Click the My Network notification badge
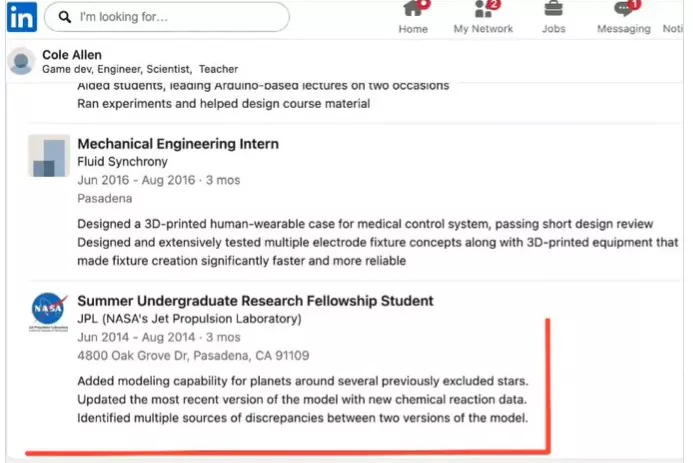693x463 pixels. [x=493, y=4]
